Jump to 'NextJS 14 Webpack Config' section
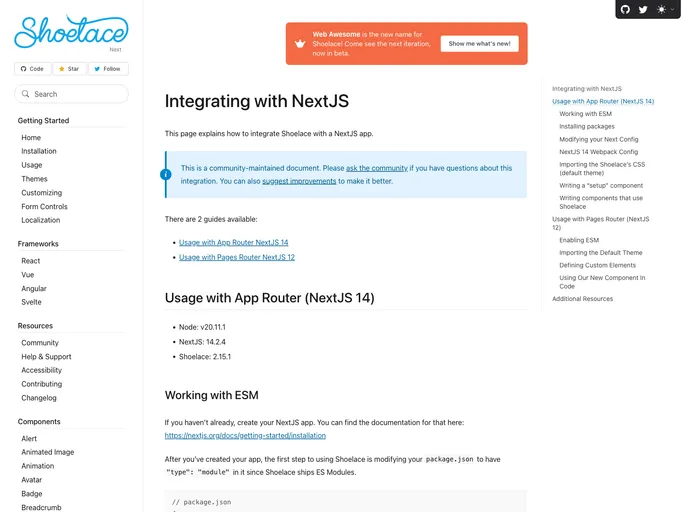The width and height of the screenshot is (688, 512). 598,152
